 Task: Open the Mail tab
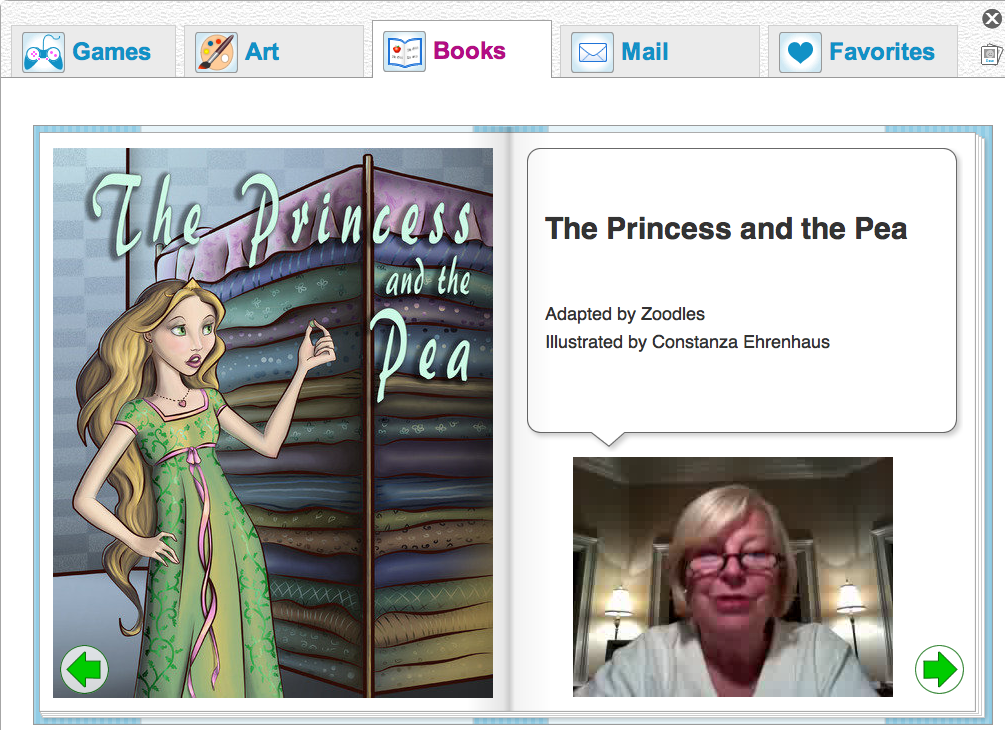(660, 52)
